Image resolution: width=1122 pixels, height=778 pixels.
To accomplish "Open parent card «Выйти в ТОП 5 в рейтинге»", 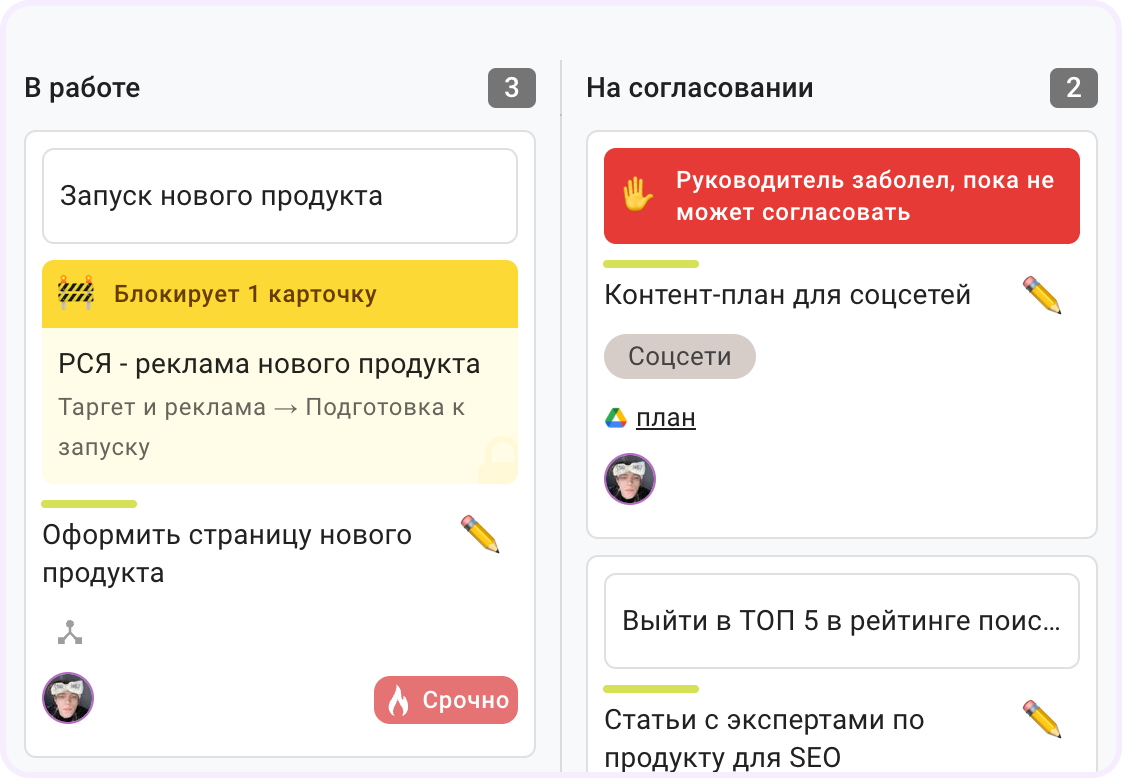I will pyautogui.click(x=841, y=621).
